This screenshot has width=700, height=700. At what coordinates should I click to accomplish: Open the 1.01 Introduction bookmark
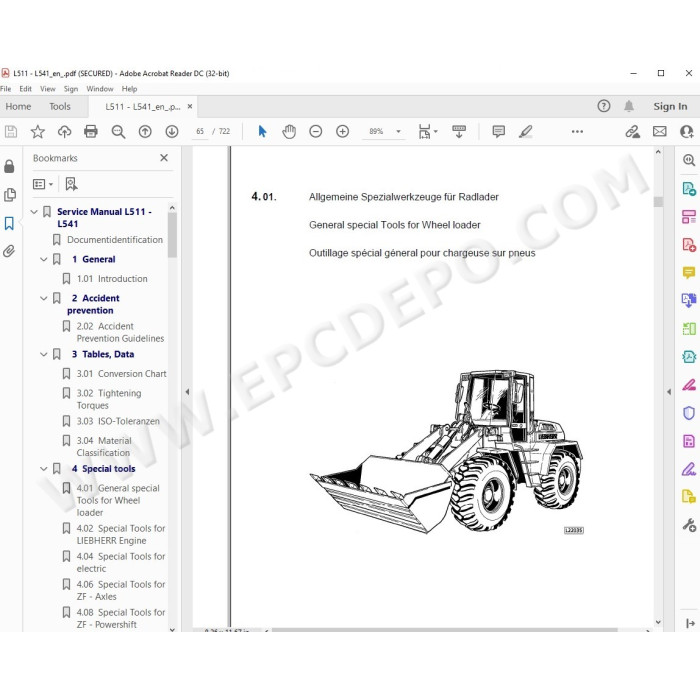112,279
